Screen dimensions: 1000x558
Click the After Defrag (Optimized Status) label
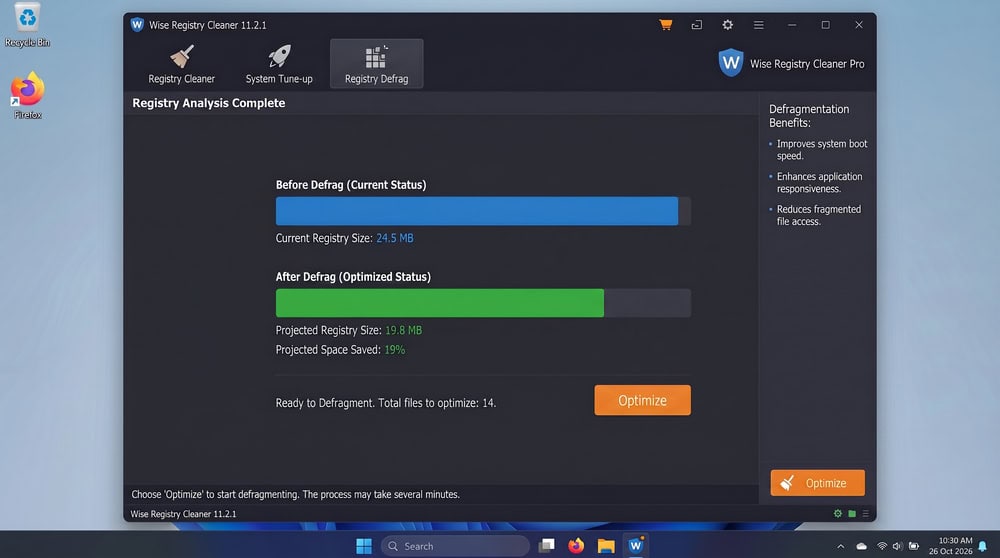click(x=353, y=277)
